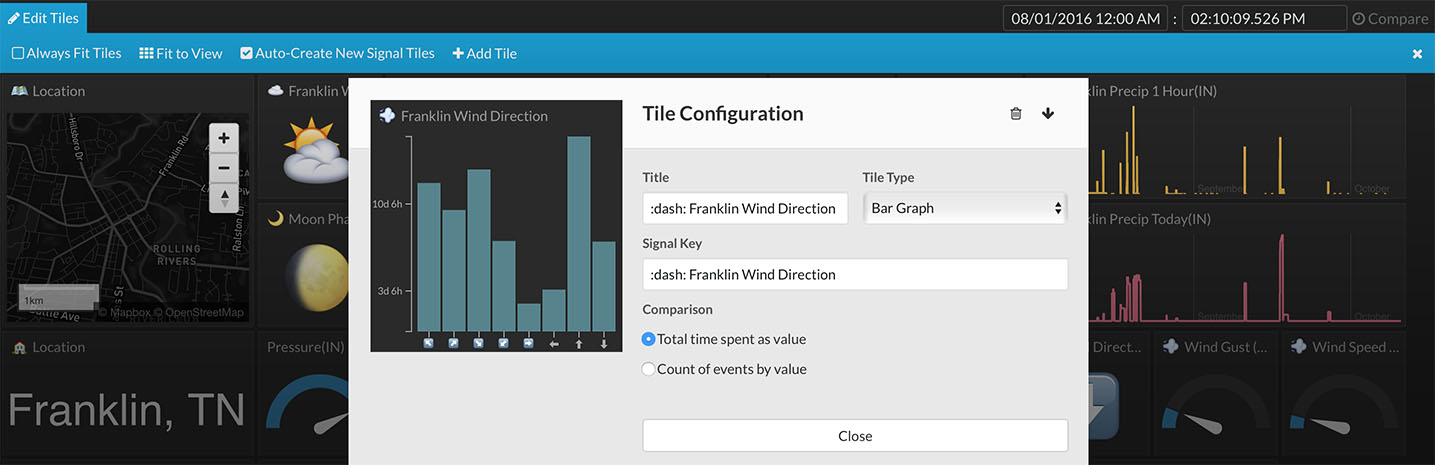Click the Edit Tiles tab
The image size is (1435, 465).
click(x=44, y=17)
